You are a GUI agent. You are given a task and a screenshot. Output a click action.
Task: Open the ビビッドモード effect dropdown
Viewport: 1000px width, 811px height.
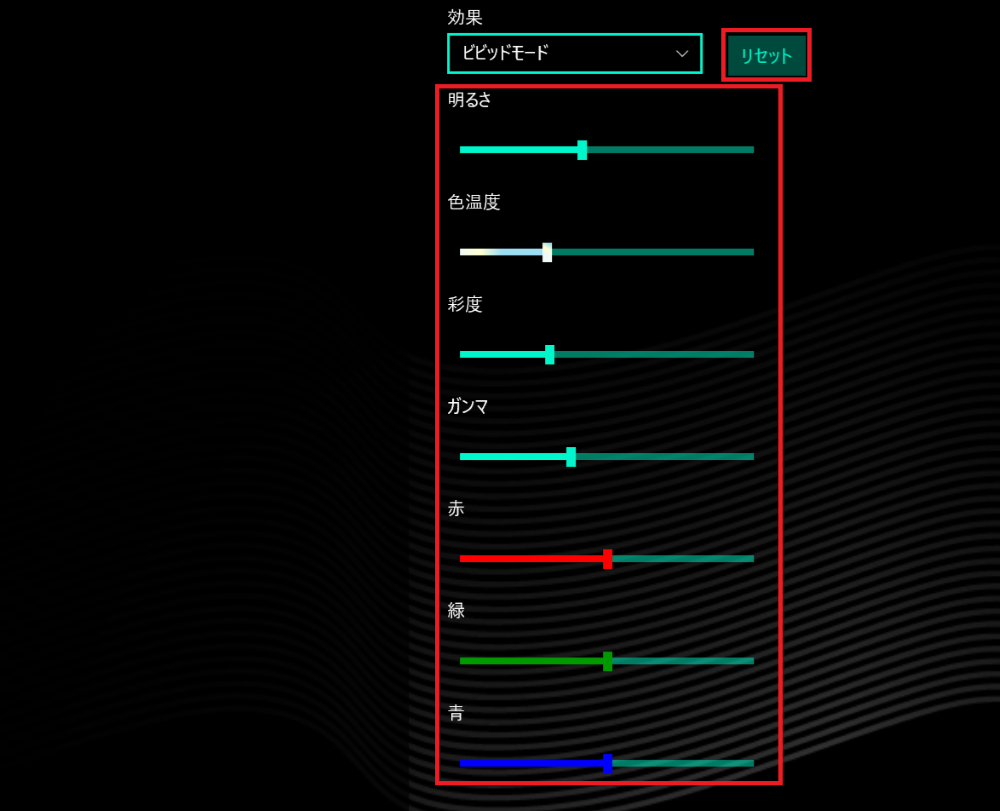pyautogui.click(x=560, y=53)
